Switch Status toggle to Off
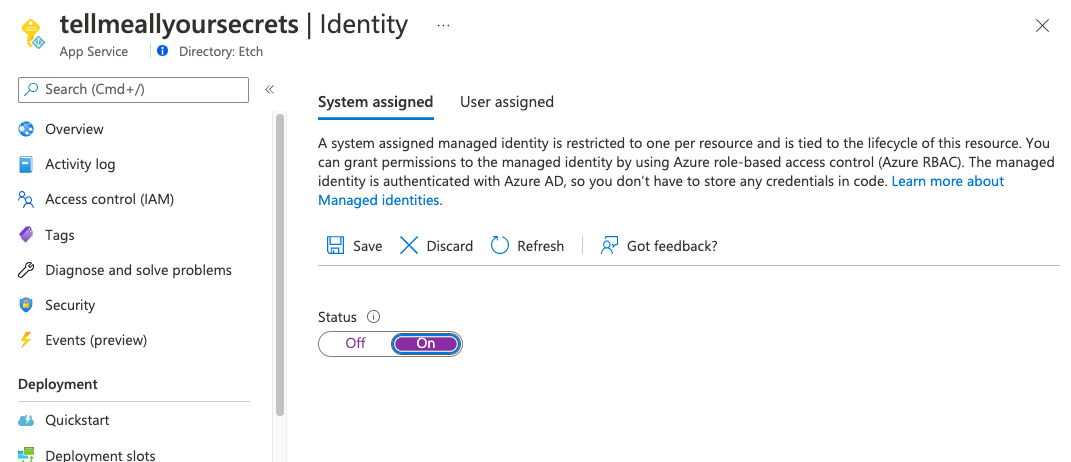This screenshot has width=1071, height=462. [x=355, y=343]
